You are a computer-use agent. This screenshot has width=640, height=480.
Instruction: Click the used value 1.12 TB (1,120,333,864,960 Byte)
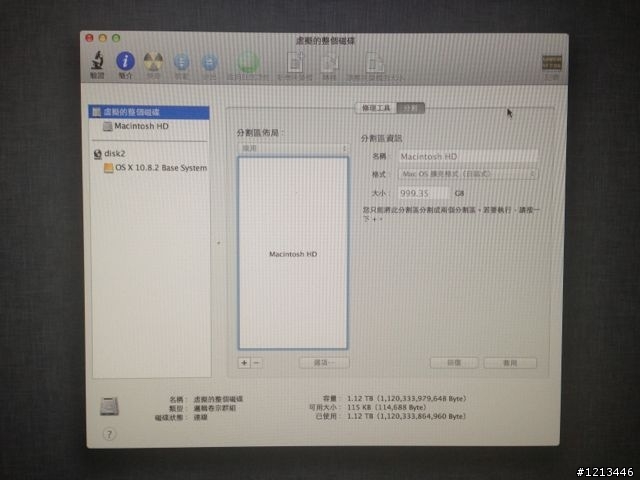pos(407,416)
